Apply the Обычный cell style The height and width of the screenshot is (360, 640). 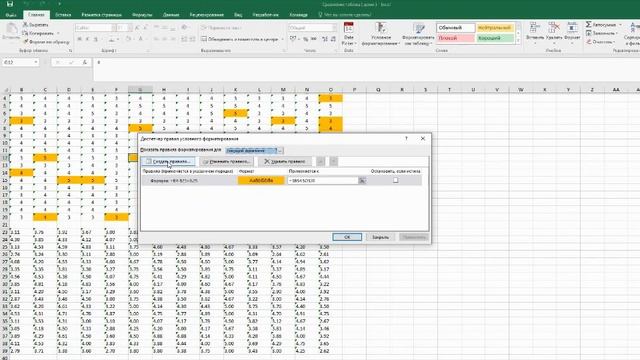coord(456,28)
